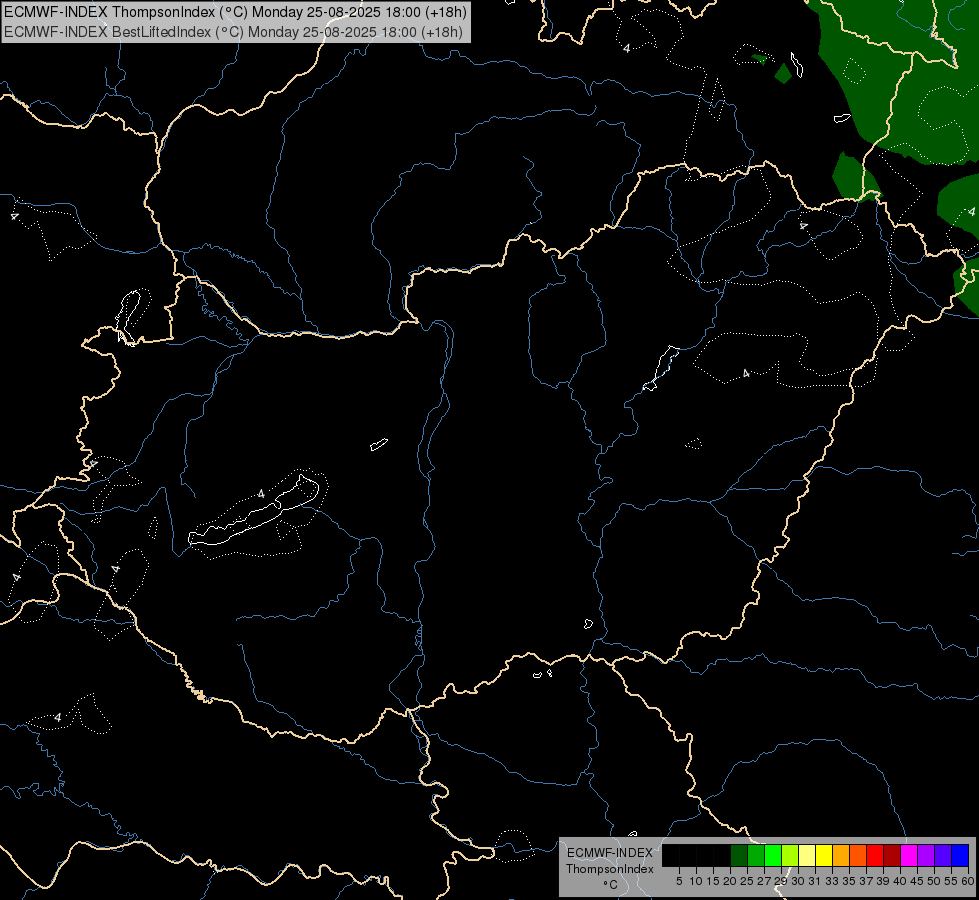Click the °C unit label in legend
979x900 pixels.
[610, 885]
